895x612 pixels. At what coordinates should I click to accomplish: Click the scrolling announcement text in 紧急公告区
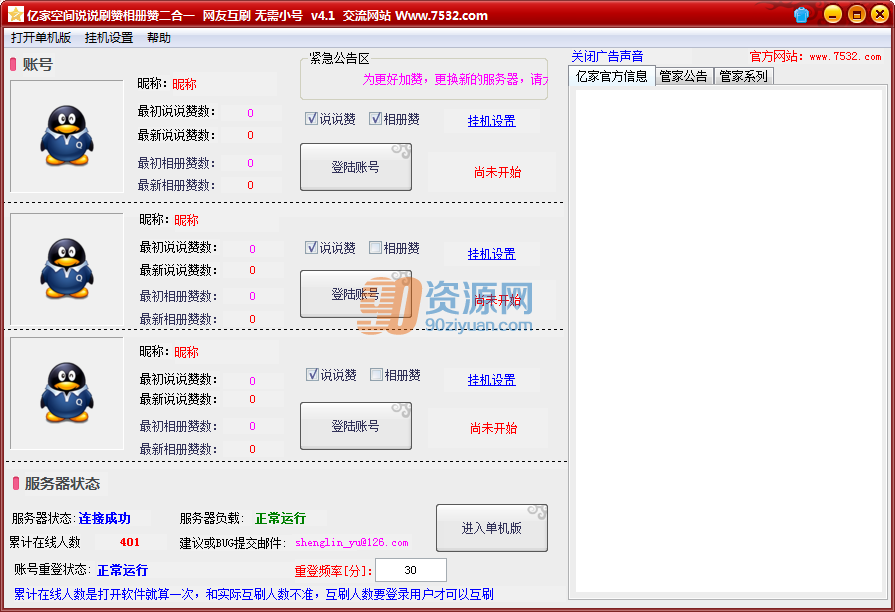pyautogui.click(x=455, y=79)
